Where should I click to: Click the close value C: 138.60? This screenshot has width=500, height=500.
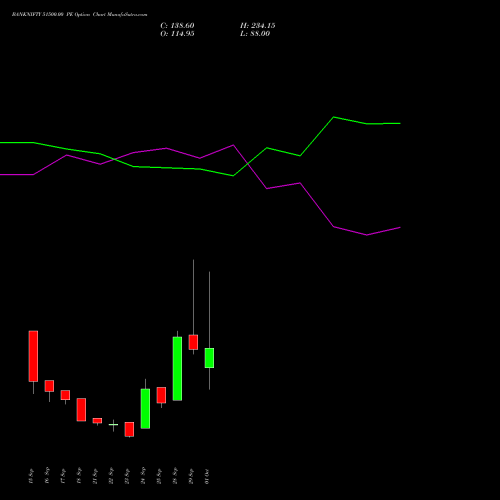coord(177,26)
